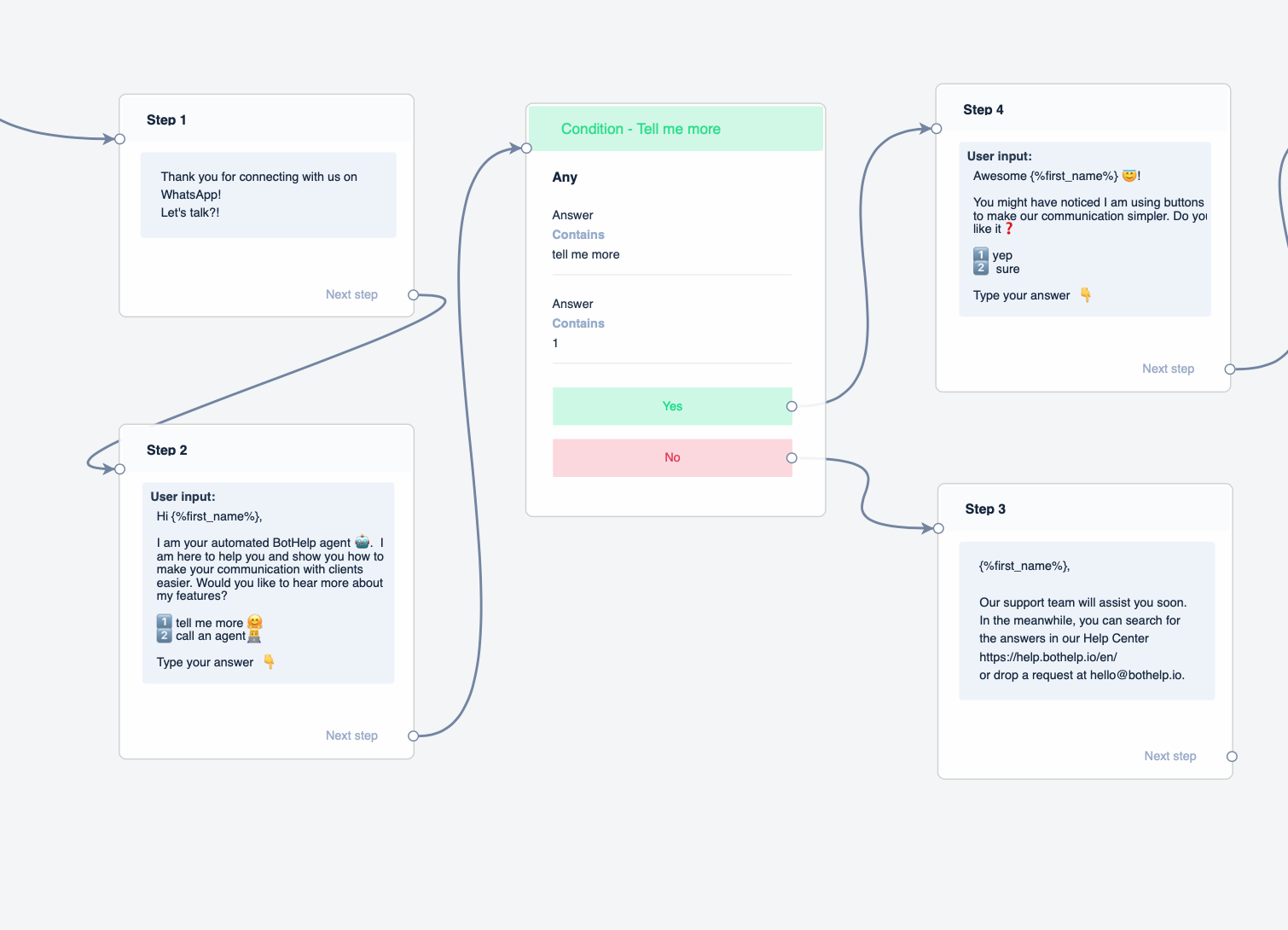Click Step 1's Next step output port
Image resolution: width=1288 pixels, height=930 pixels.
coord(414,295)
